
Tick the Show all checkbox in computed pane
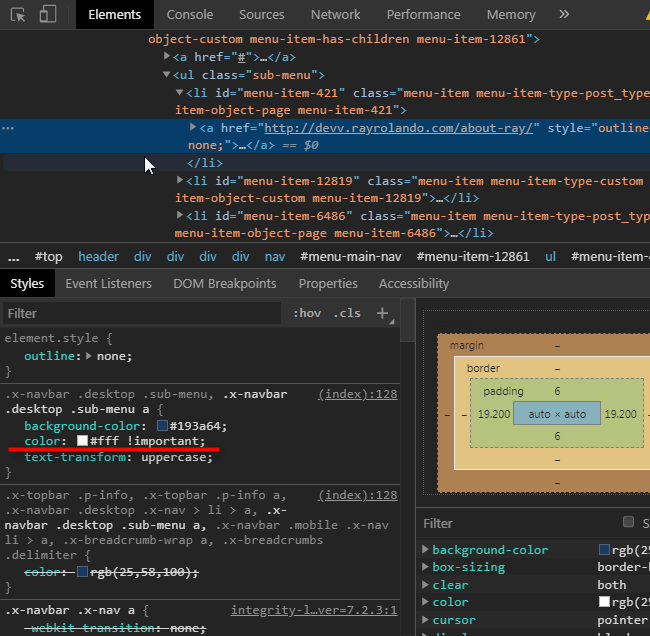[628, 522]
